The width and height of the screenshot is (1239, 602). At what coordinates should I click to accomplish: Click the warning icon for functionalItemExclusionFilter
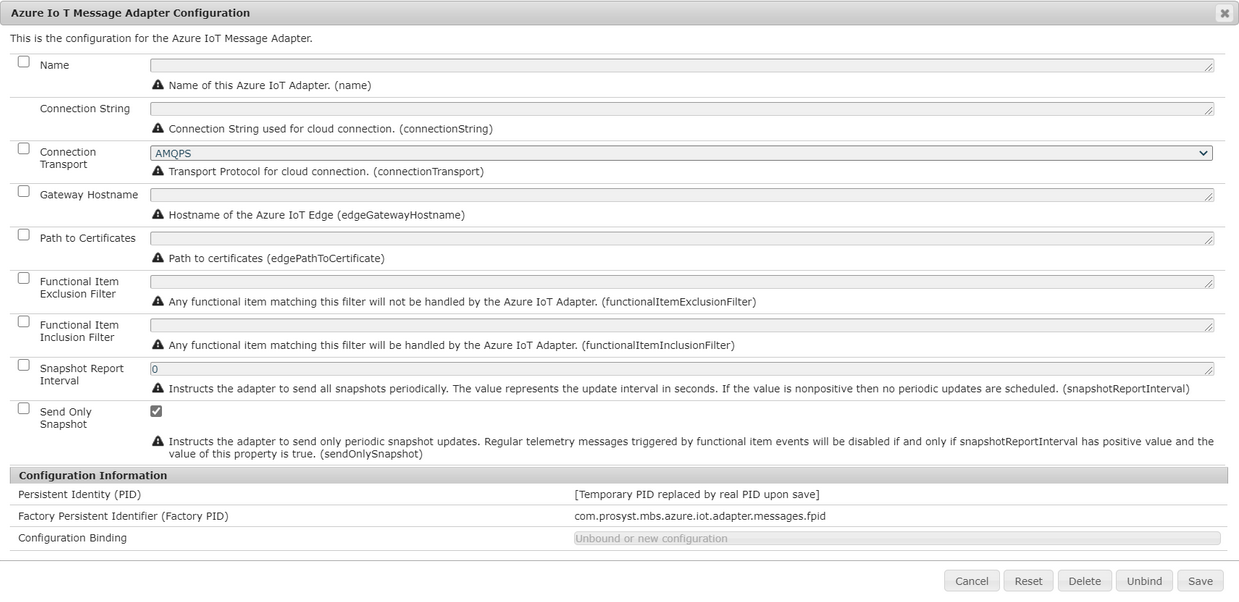[158, 301]
